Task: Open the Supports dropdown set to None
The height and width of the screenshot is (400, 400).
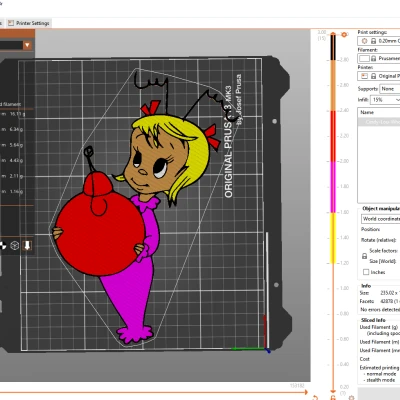Action: click(389, 89)
